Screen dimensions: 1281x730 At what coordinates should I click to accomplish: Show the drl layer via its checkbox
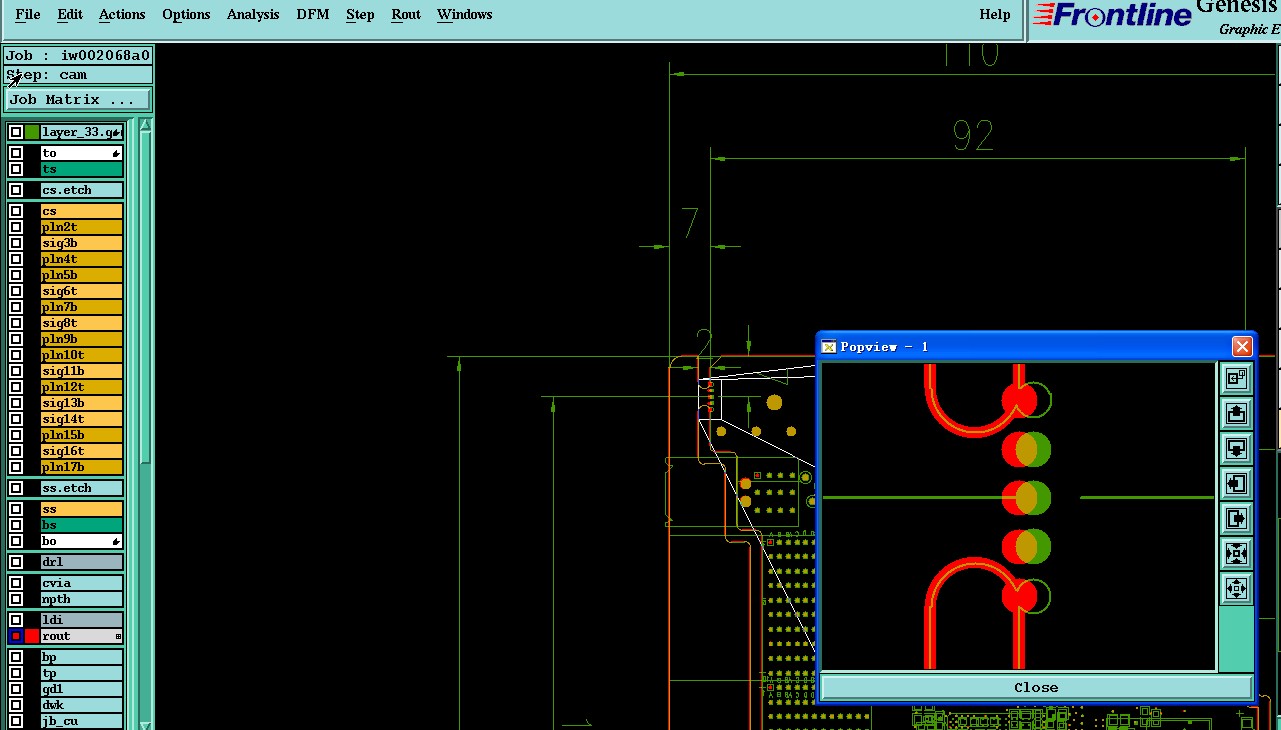[x=16, y=562]
